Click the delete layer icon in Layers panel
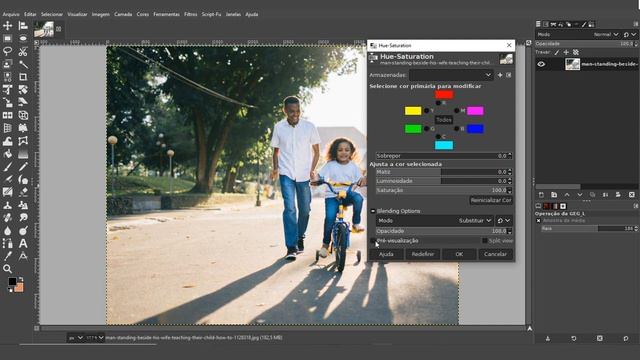The image size is (640, 360). [631, 195]
